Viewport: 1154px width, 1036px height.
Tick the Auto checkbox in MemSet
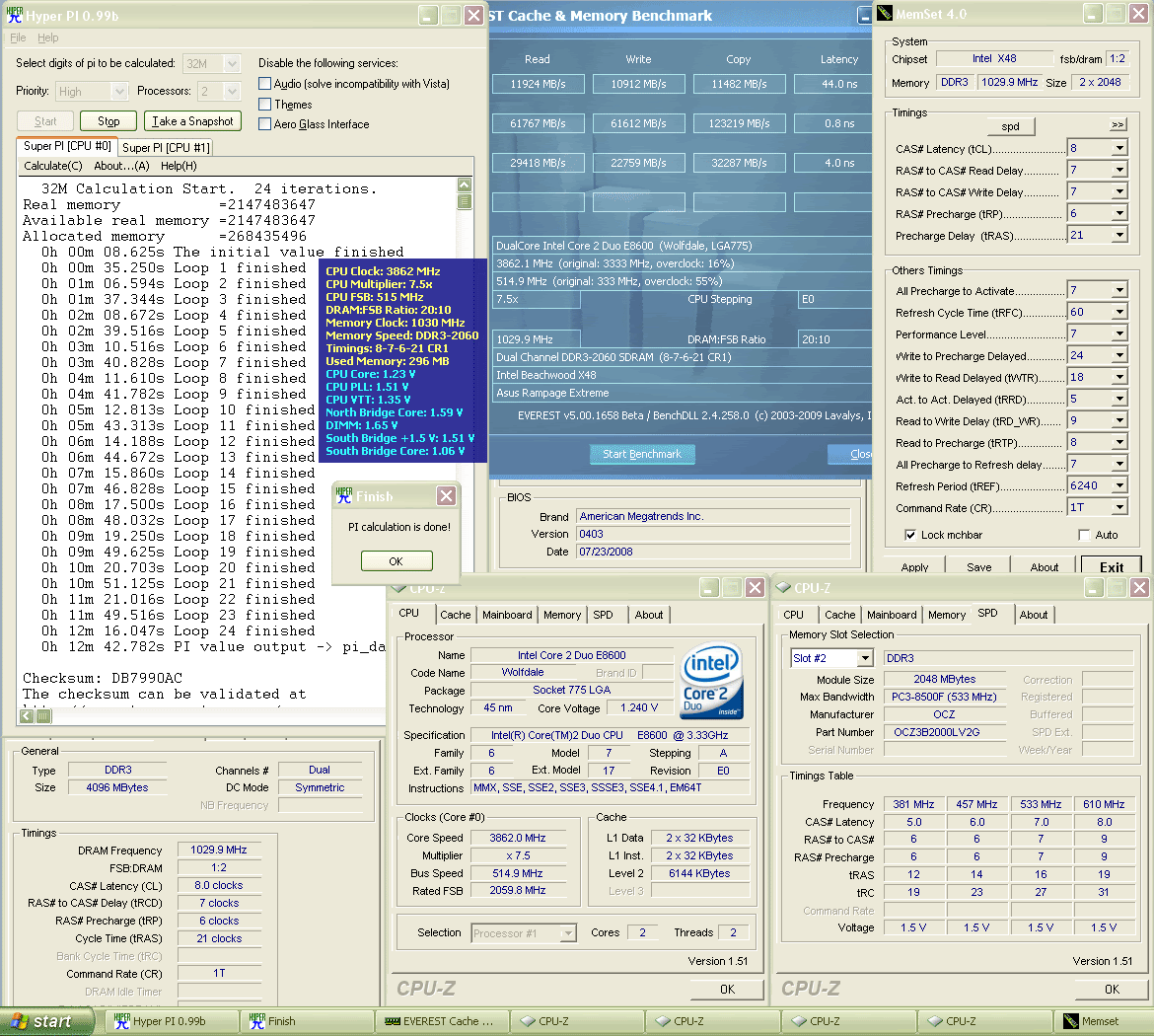pos(1084,535)
